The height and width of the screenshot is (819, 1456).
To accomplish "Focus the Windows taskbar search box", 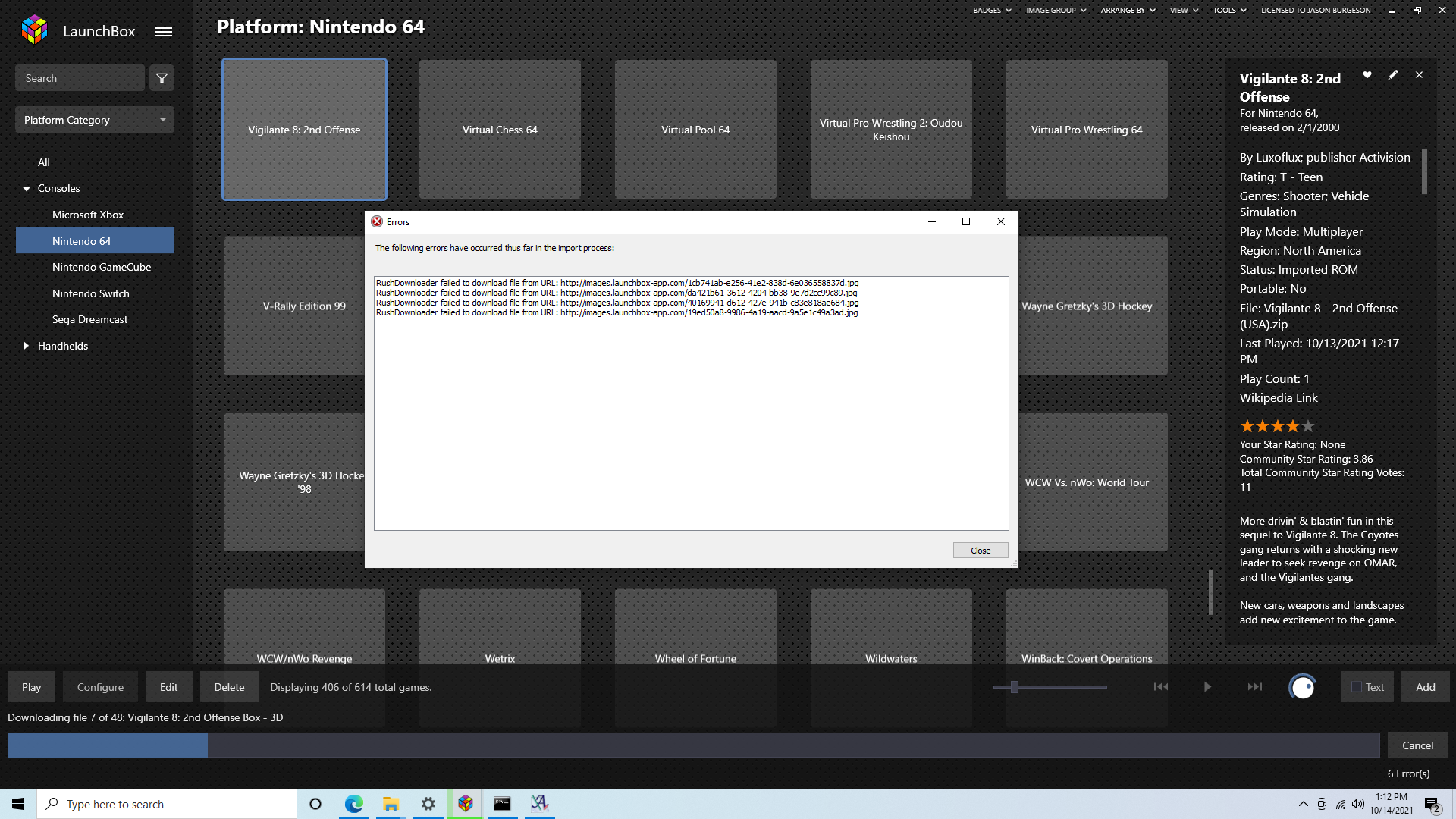I will click(x=167, y=804).
